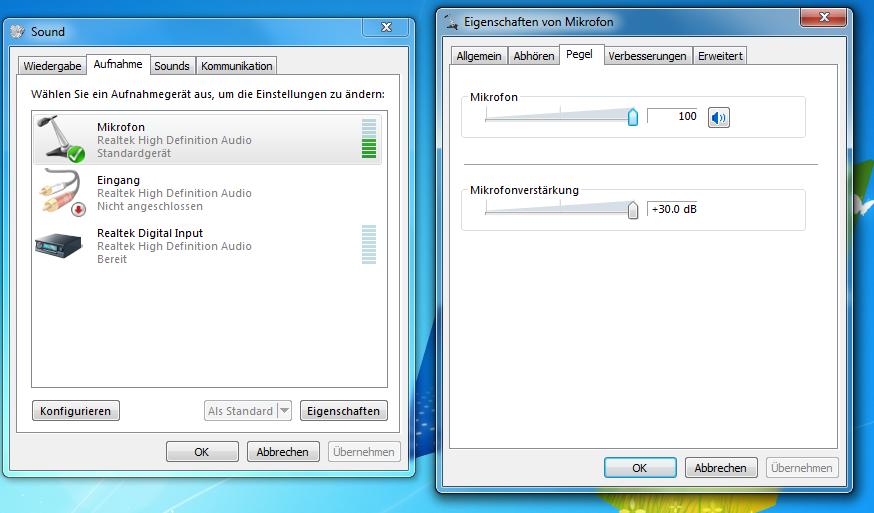Switch to the Kommunikation tab
This screenshot has height=513, width=874.
click(x=236, y=66)
